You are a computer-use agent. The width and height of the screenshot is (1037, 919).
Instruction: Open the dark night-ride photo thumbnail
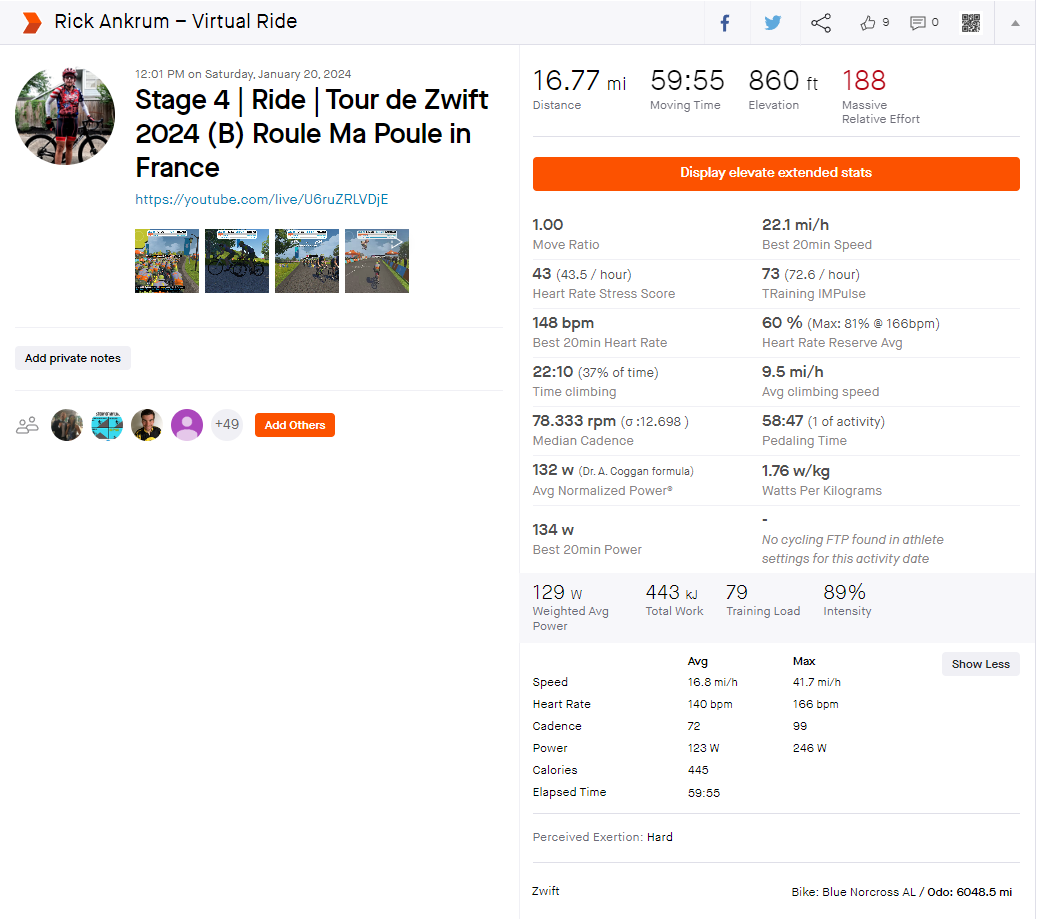237,260
